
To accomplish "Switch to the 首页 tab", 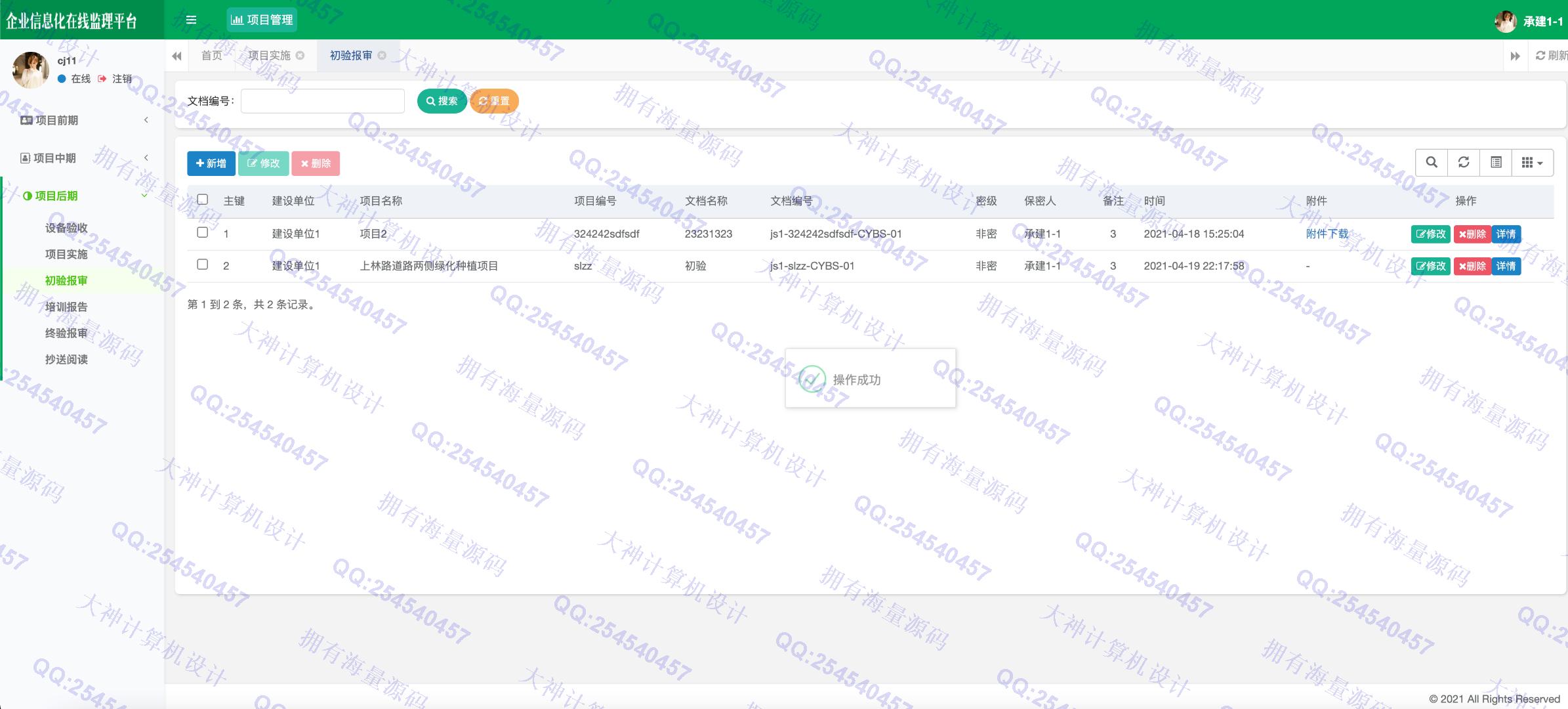I will pyautogui.click(x=211, y=55).
